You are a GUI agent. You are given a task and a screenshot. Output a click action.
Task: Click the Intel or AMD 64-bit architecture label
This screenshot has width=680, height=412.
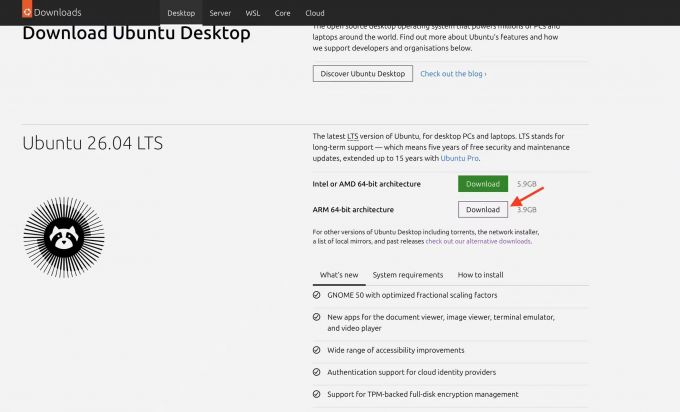tap(366, 184)
